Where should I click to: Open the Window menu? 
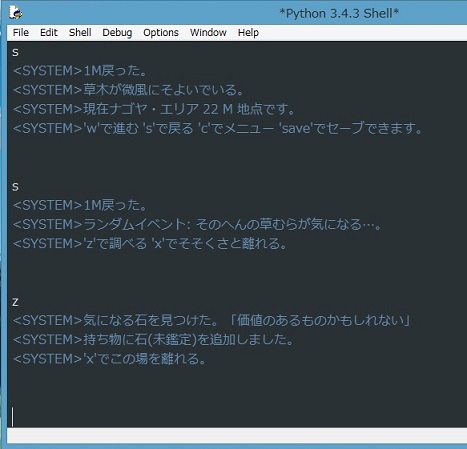(208, 33)
